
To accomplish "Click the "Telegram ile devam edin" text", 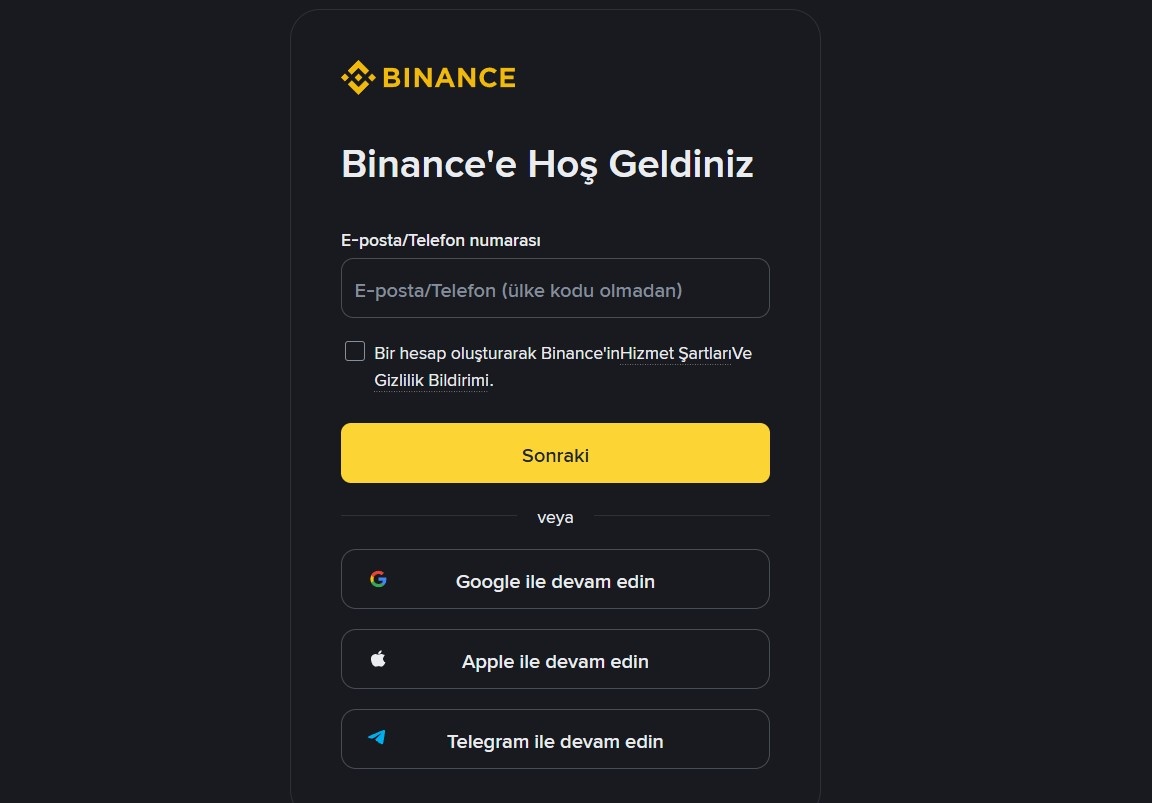I will (555, 741).
